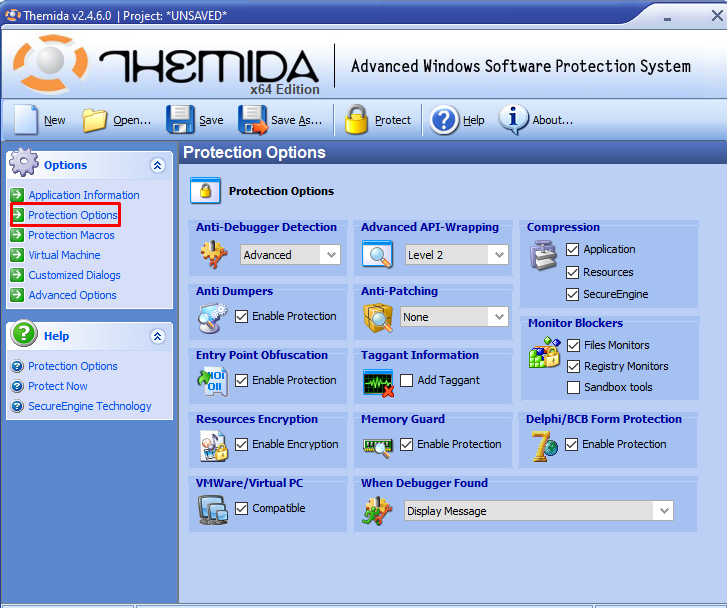Uncheck Compression Resources checkbox
Screen dimensions: 727x608
click(572, 272)
